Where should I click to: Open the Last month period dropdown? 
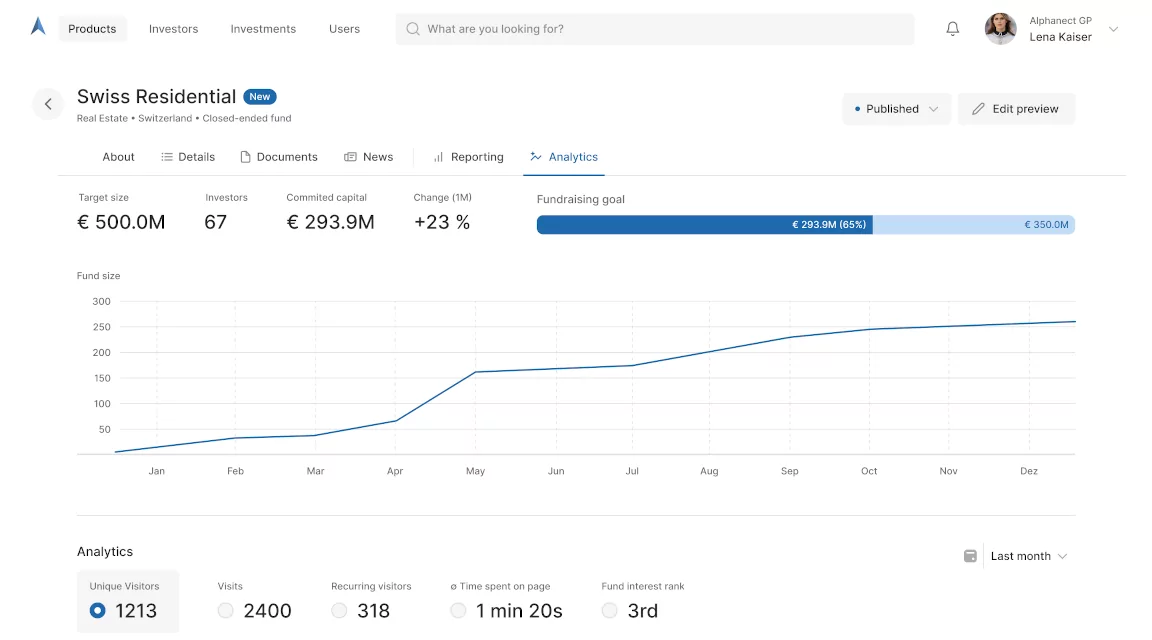pos(1029,556)
